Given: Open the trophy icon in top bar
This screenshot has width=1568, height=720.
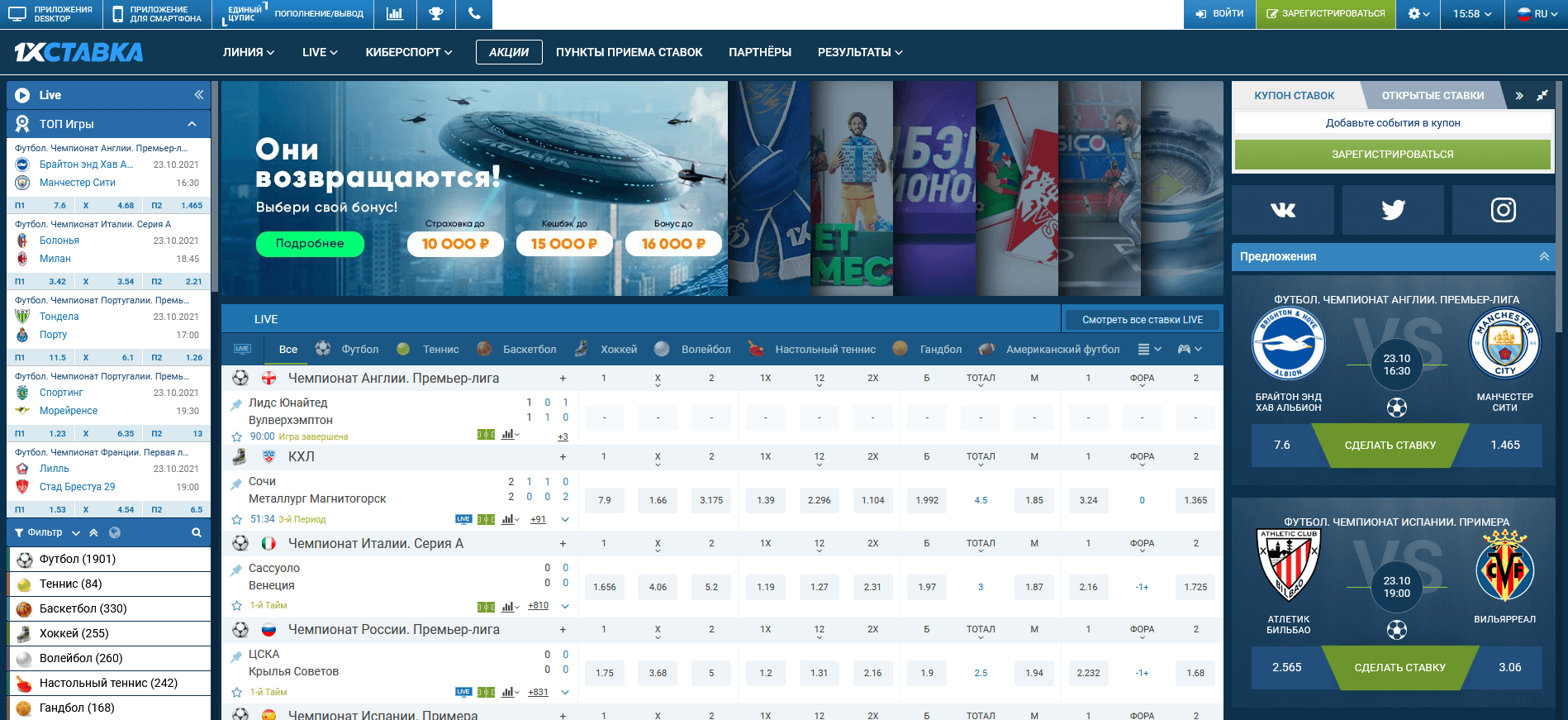Looking at the screenshot, I should pyautogui.click(x=435, y=14).
